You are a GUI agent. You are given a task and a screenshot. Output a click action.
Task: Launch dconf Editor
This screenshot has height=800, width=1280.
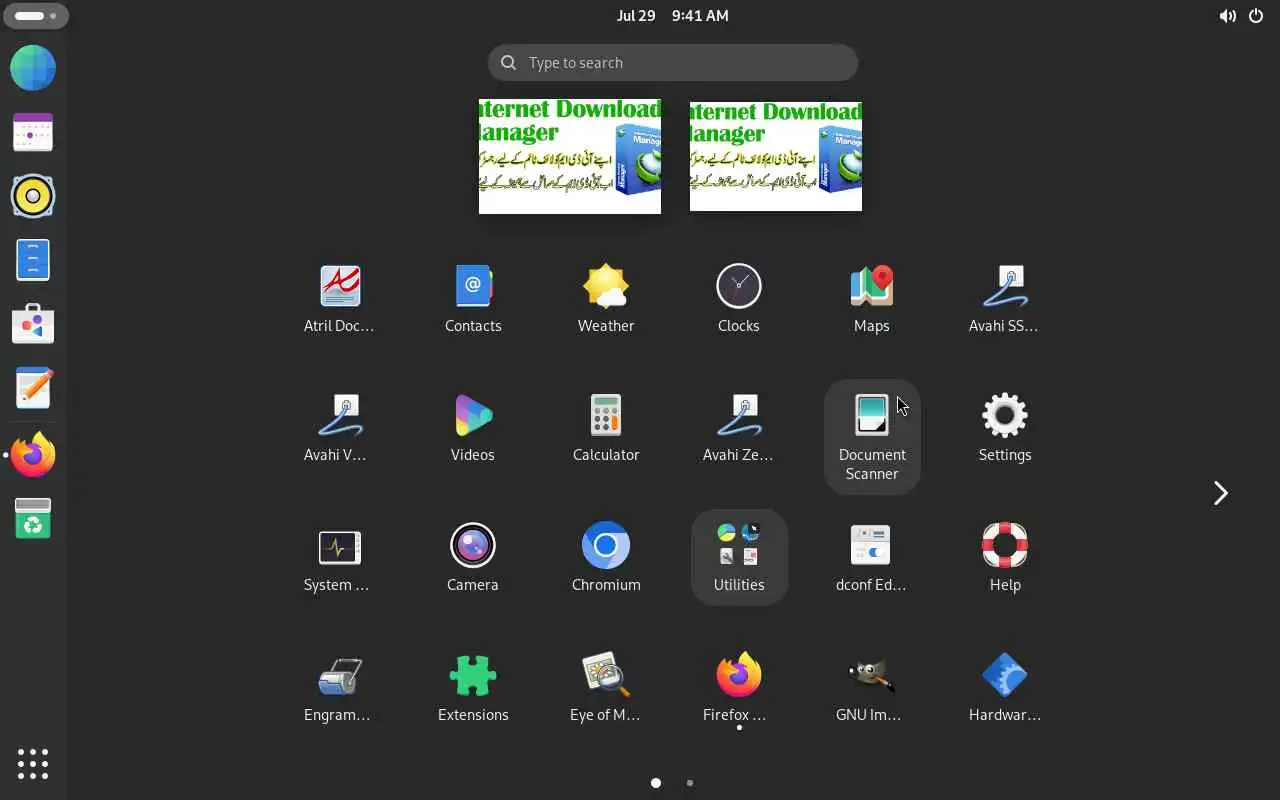coord(872,557)
